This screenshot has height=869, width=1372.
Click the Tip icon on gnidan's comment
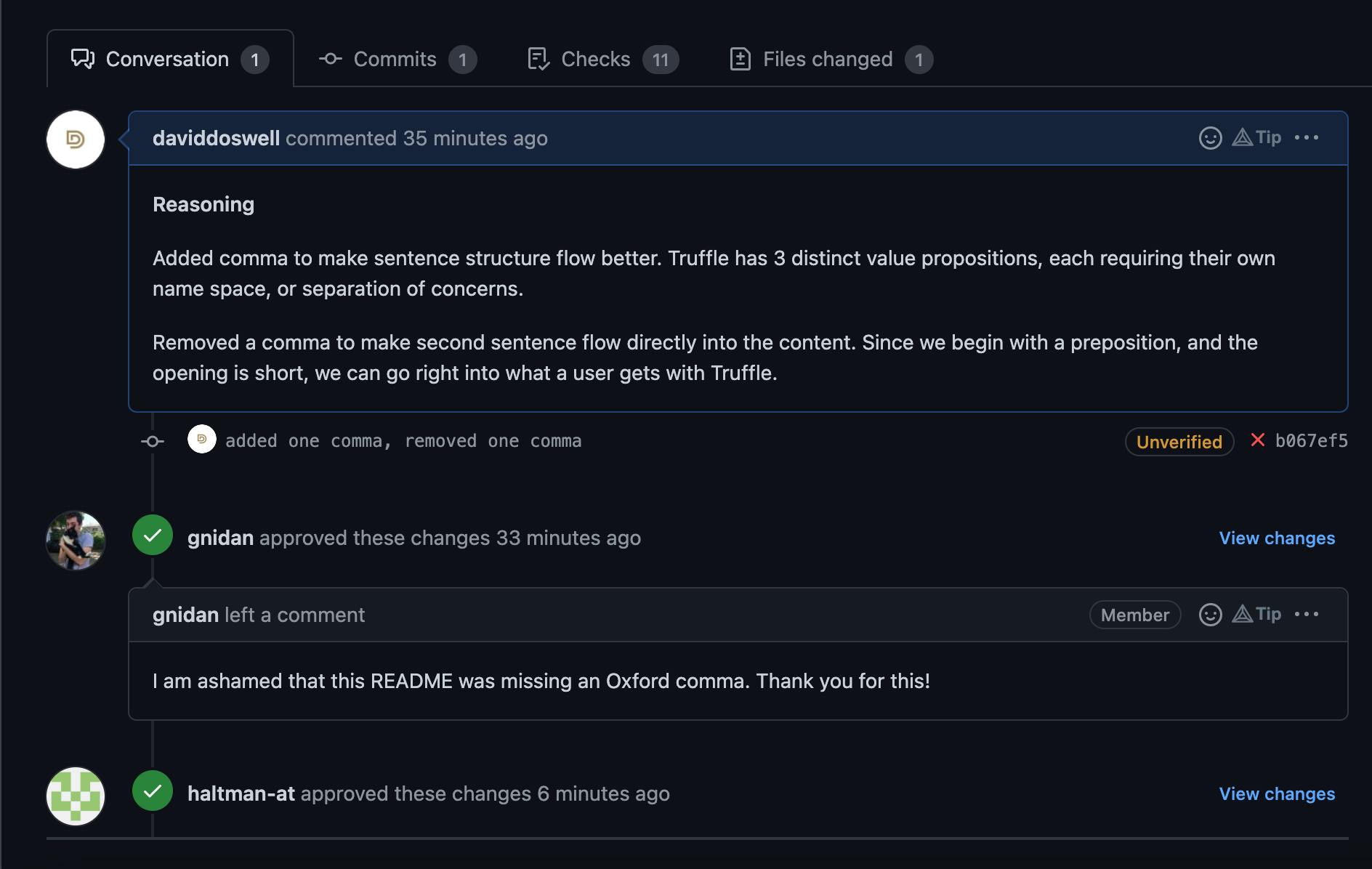[x=1257, y=615]
